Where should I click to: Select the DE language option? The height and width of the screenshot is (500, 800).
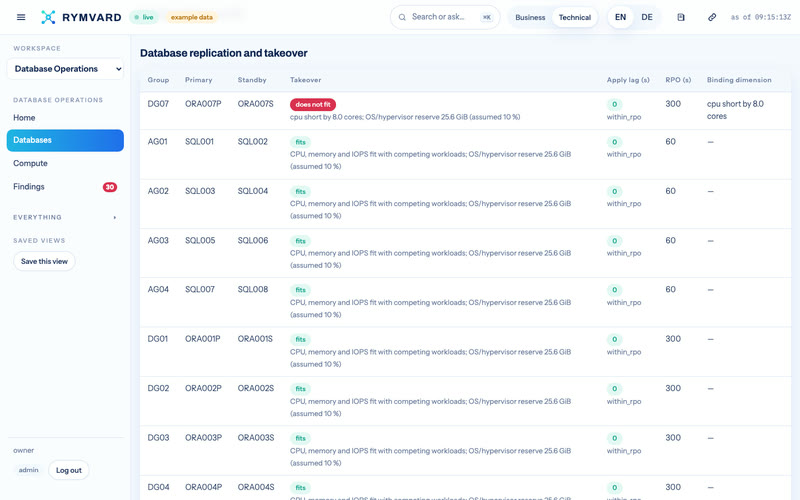[x=647, y=17]
